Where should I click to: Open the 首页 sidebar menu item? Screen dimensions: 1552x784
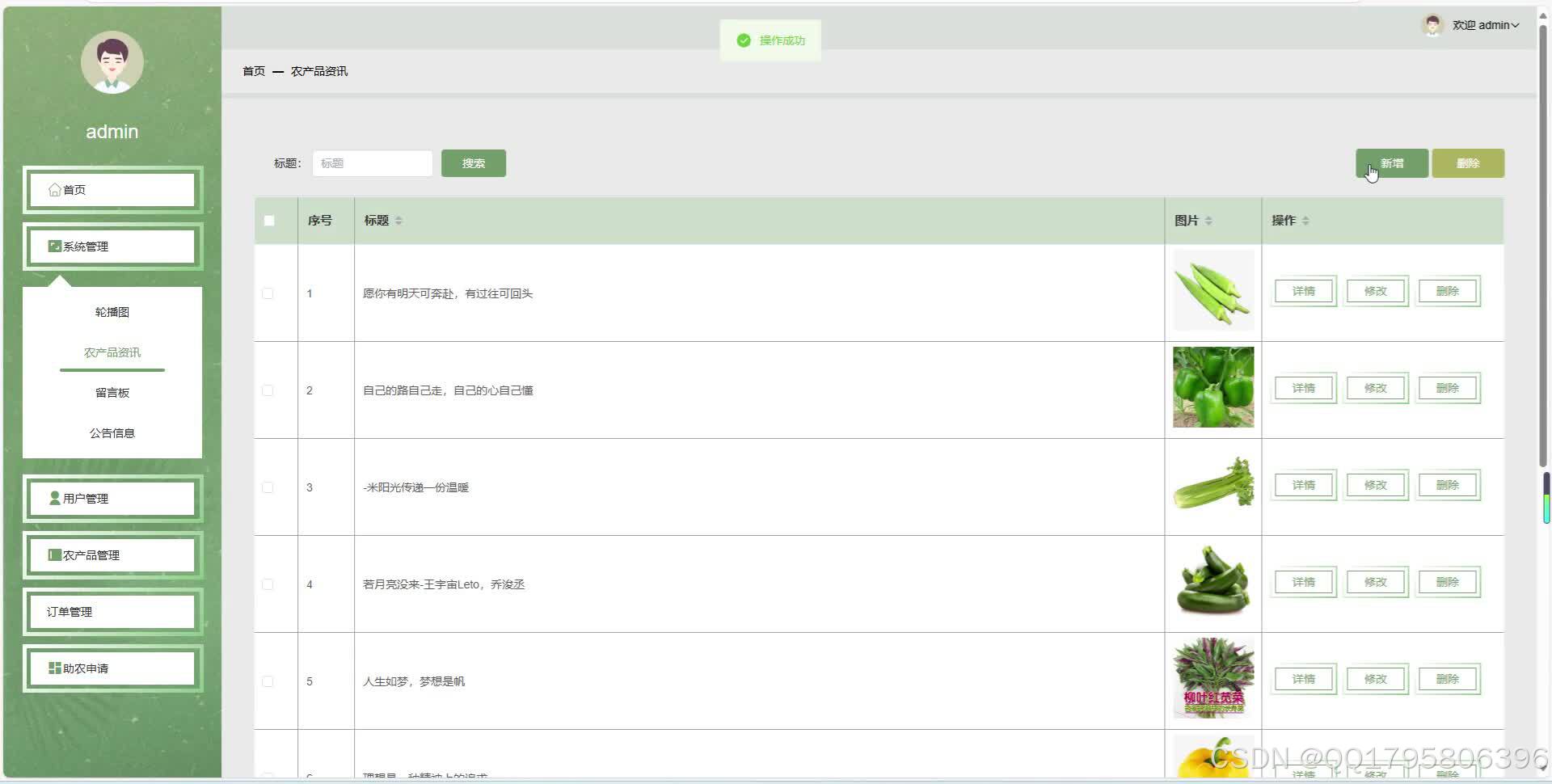point(112,190)
